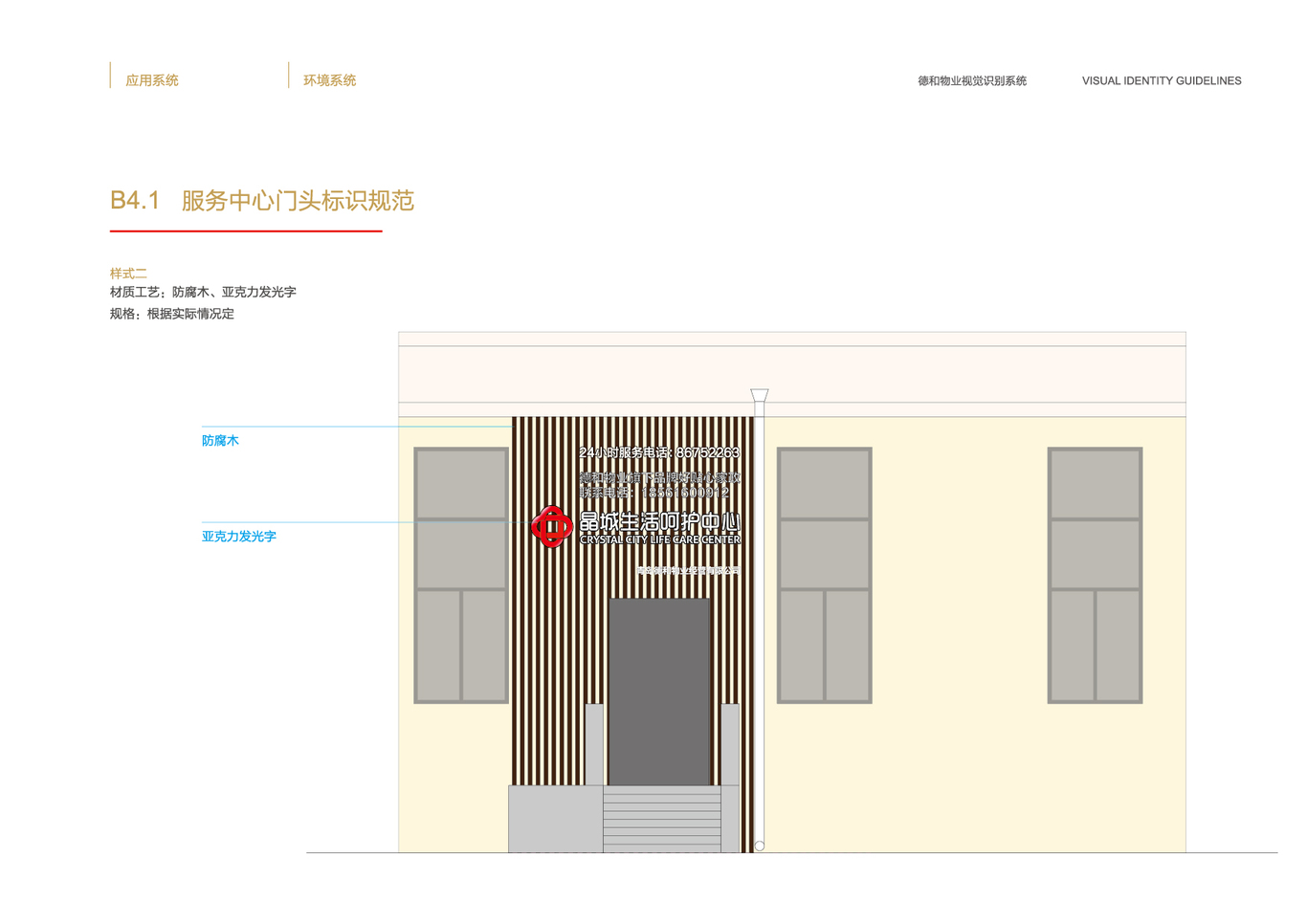Image resolution: width=1307 pixels, height=924 pixels.
Task: Click the entrance stair steps
Action: click(661, 819)
